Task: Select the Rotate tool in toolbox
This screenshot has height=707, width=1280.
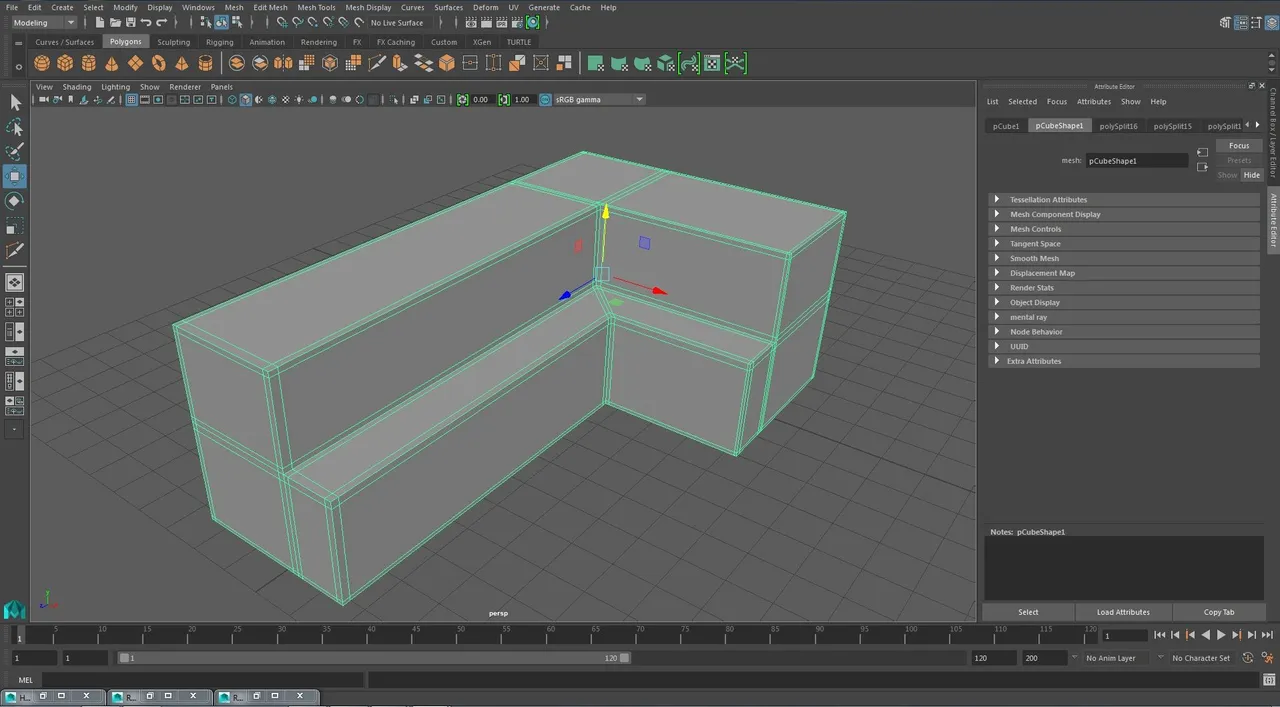Action: pos(15,201)
